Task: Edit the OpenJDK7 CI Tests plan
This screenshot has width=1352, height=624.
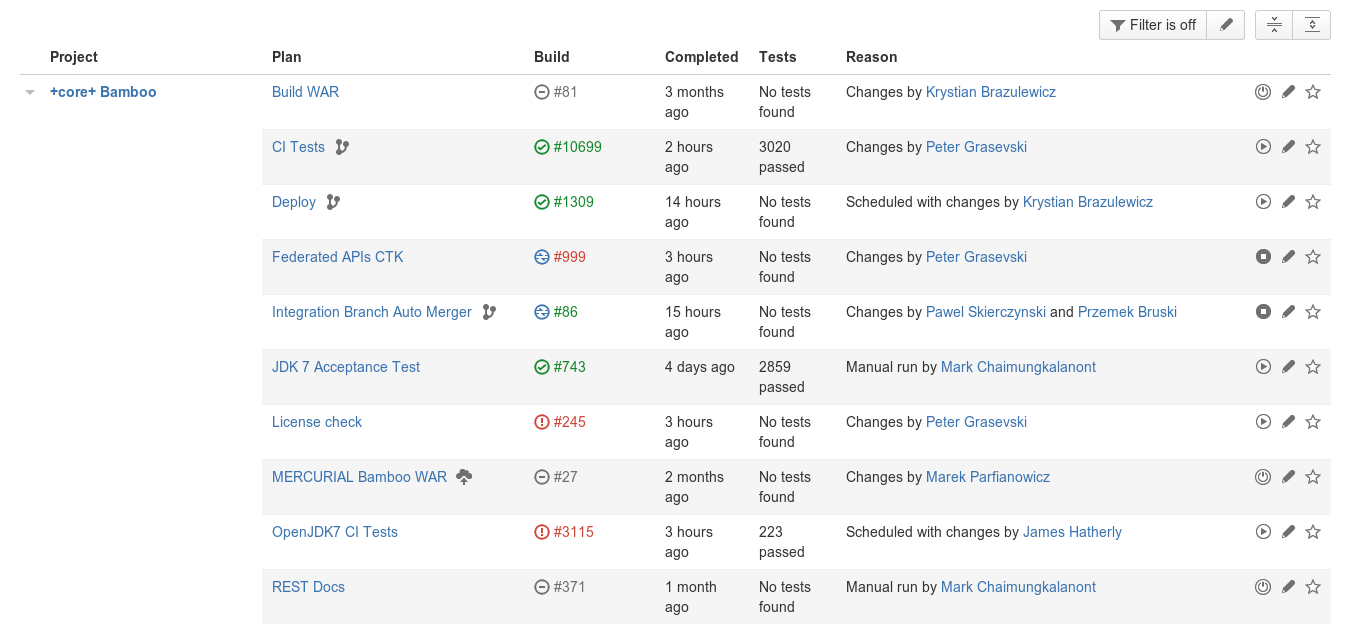Action: (1288, 532)
